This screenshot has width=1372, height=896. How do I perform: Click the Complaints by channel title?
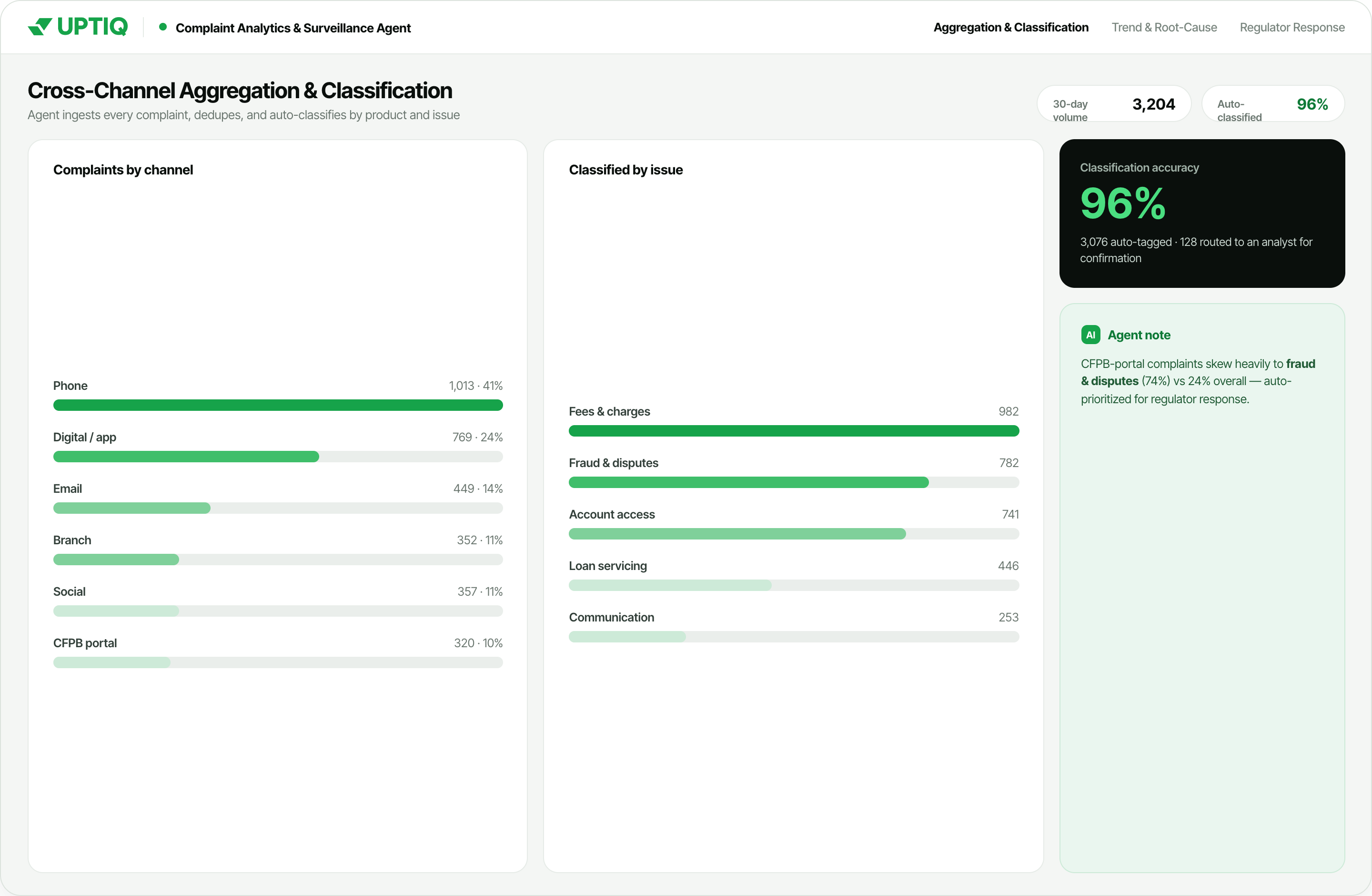[x=123, y=170]
